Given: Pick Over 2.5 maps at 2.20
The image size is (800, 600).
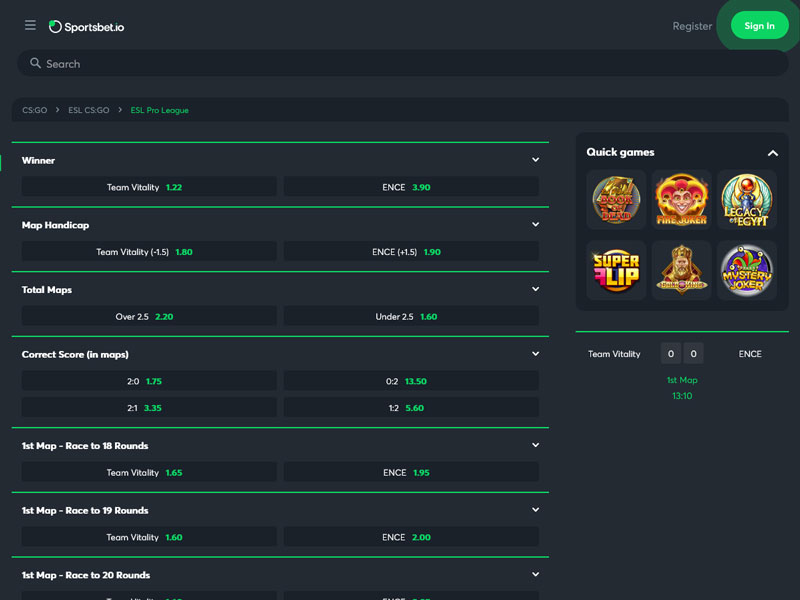Looking at the screenshot, I should 149,316.
